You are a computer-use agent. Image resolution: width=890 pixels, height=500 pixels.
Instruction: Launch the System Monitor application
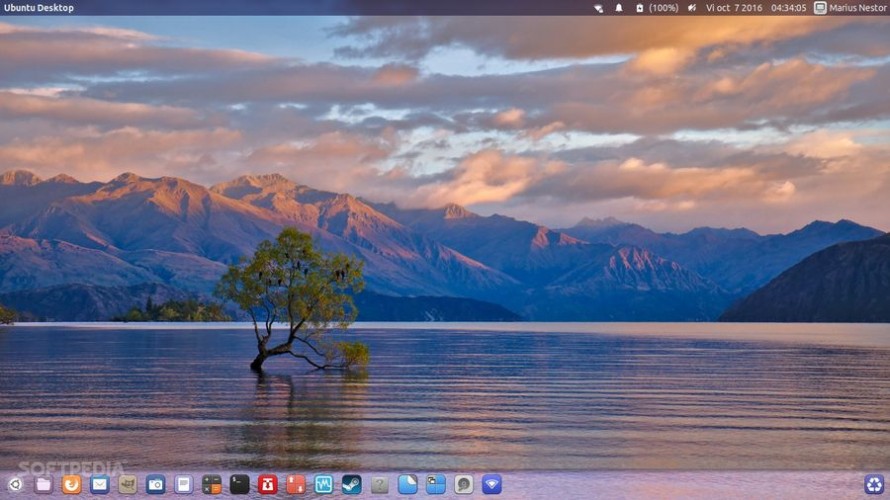(x=323, y=485)
